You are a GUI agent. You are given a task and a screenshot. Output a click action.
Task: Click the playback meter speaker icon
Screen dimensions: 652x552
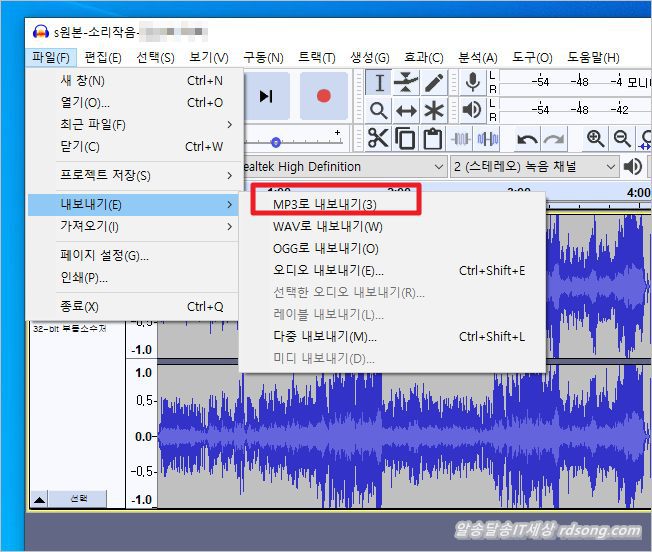[x=472, y=111]
